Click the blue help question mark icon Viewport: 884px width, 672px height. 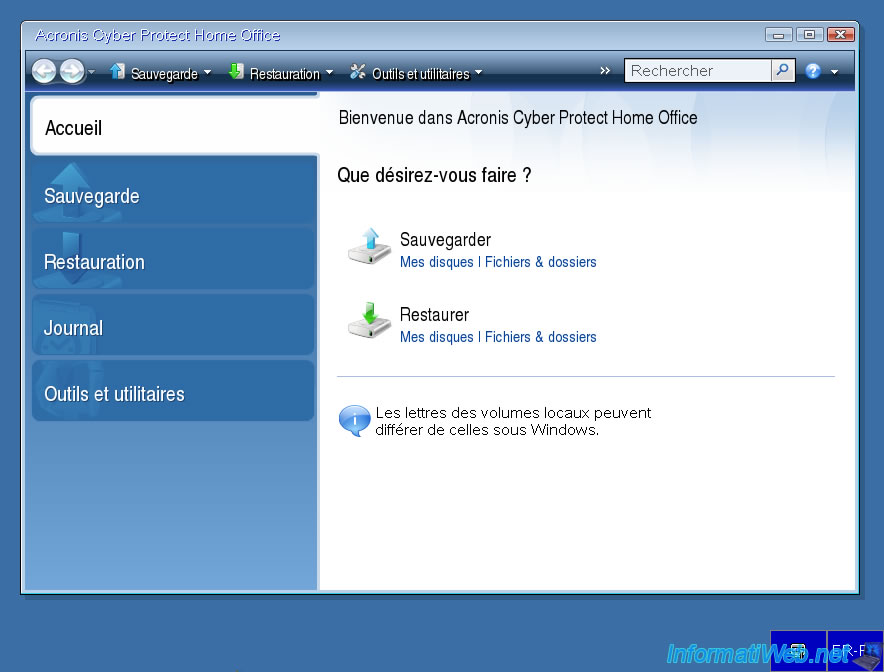[x=813, y=72]
